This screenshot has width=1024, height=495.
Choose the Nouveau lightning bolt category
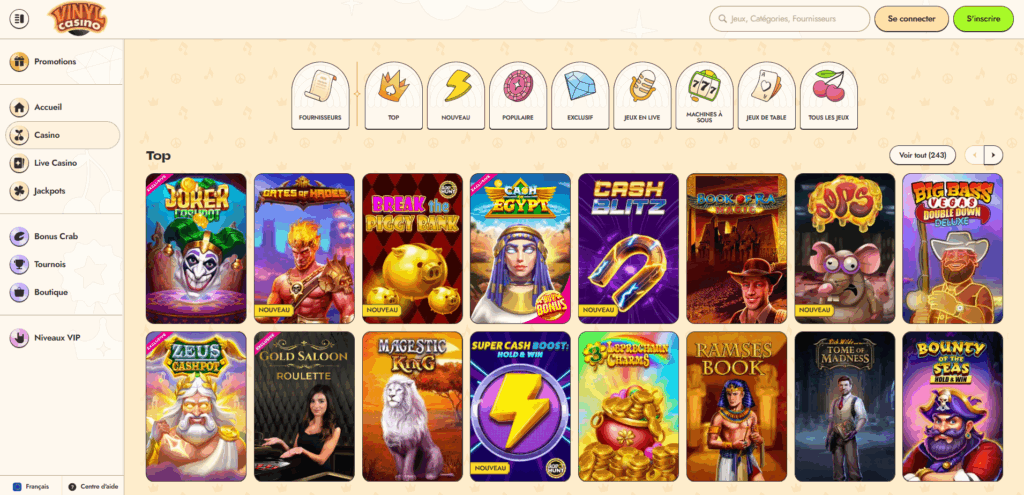[x=456, y=95]
